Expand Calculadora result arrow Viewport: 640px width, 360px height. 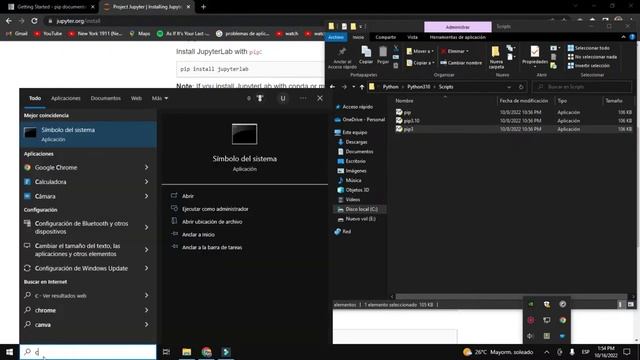pos(147,182)
